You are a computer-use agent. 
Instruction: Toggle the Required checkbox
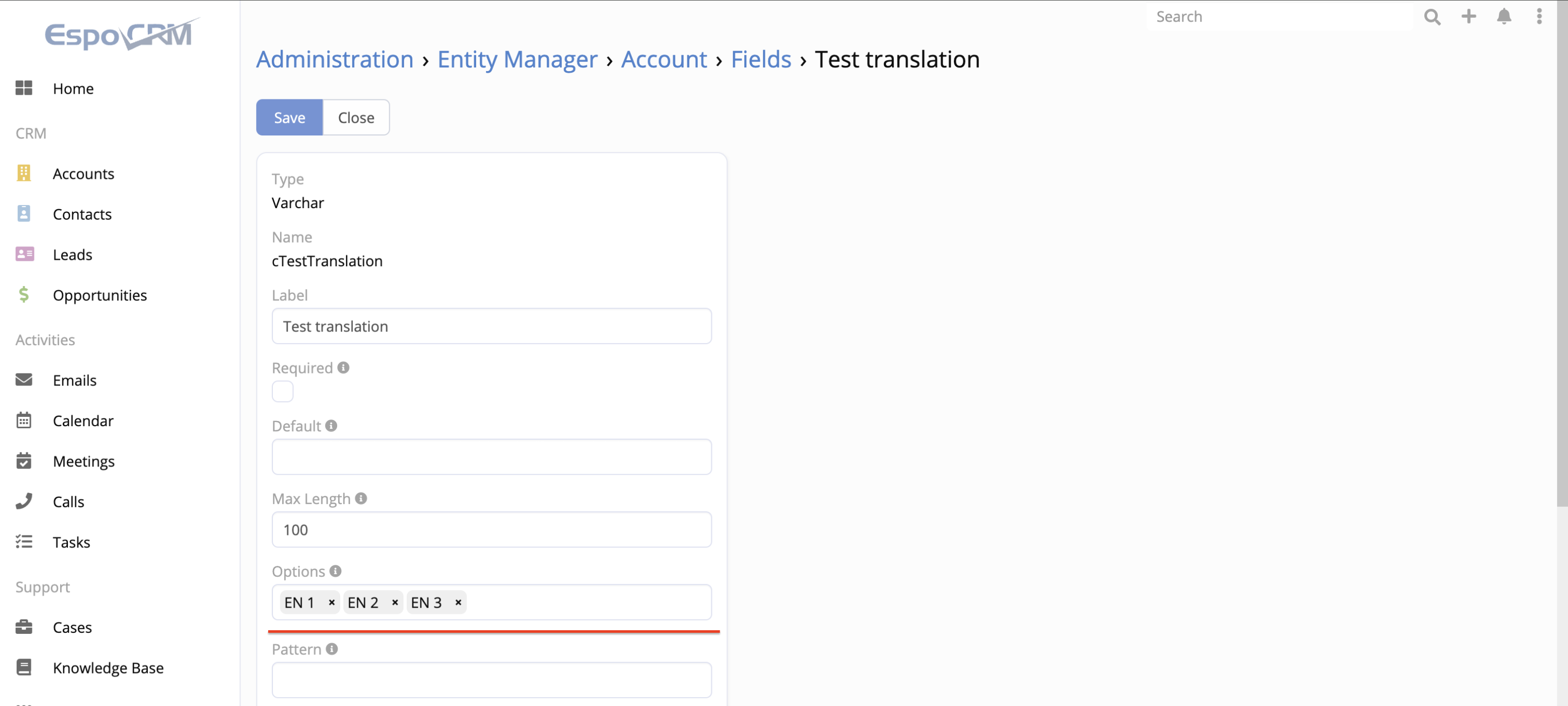point(282,391)
